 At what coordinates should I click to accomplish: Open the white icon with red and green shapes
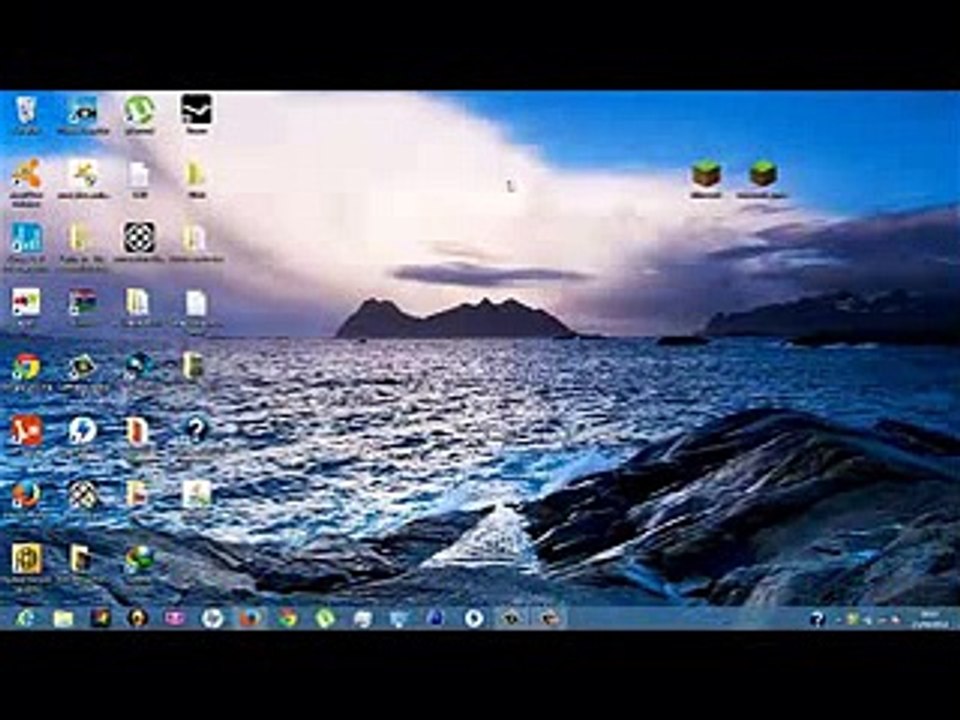pyautogui.click(x=26, y=302)
